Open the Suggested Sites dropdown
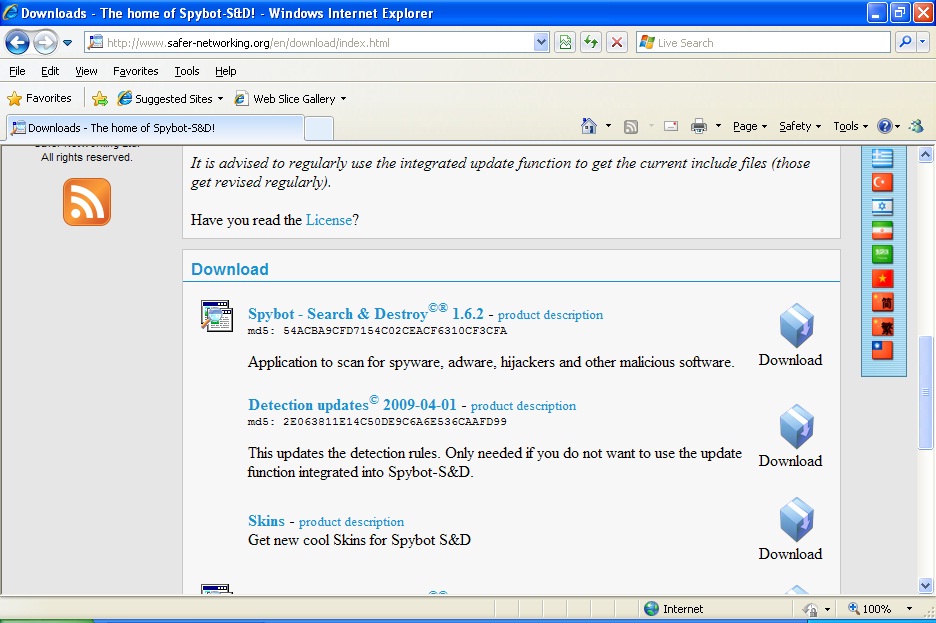The height and width of the screenshot is (623, 936). 170,98
